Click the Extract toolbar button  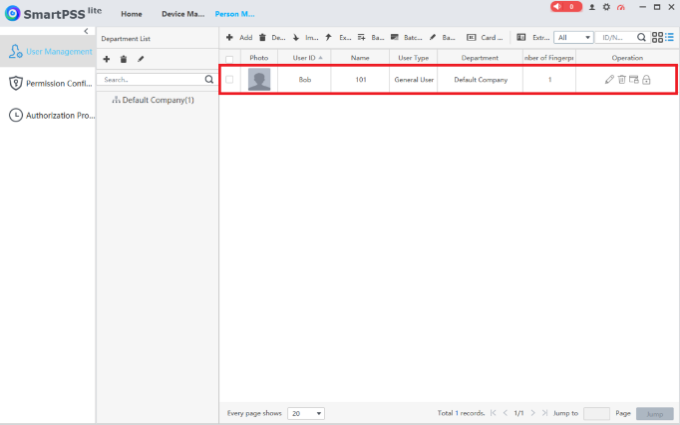(533, 38)
